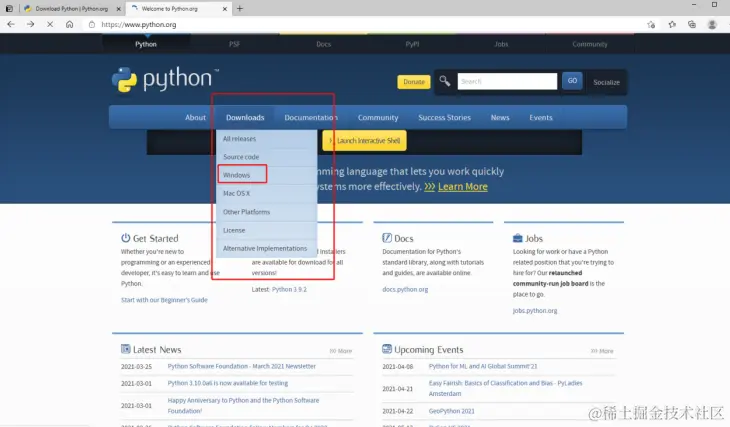730x427 pixels.
Task: Open March 2021 Newsletter news item
Action: click(x=242, y=366)
